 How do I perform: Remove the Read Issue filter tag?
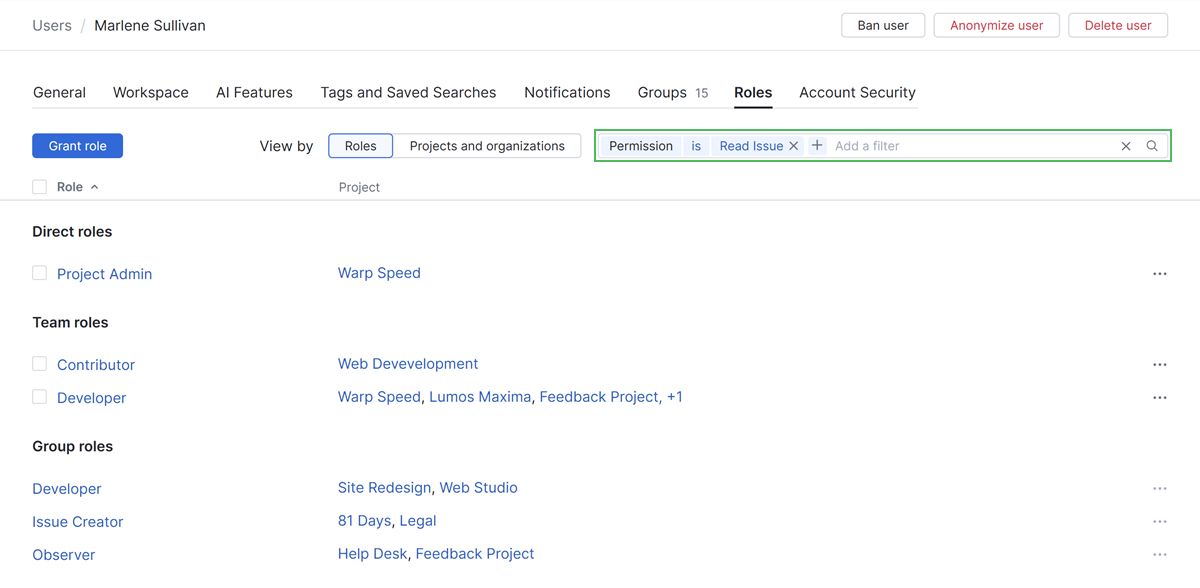[794, 146]
